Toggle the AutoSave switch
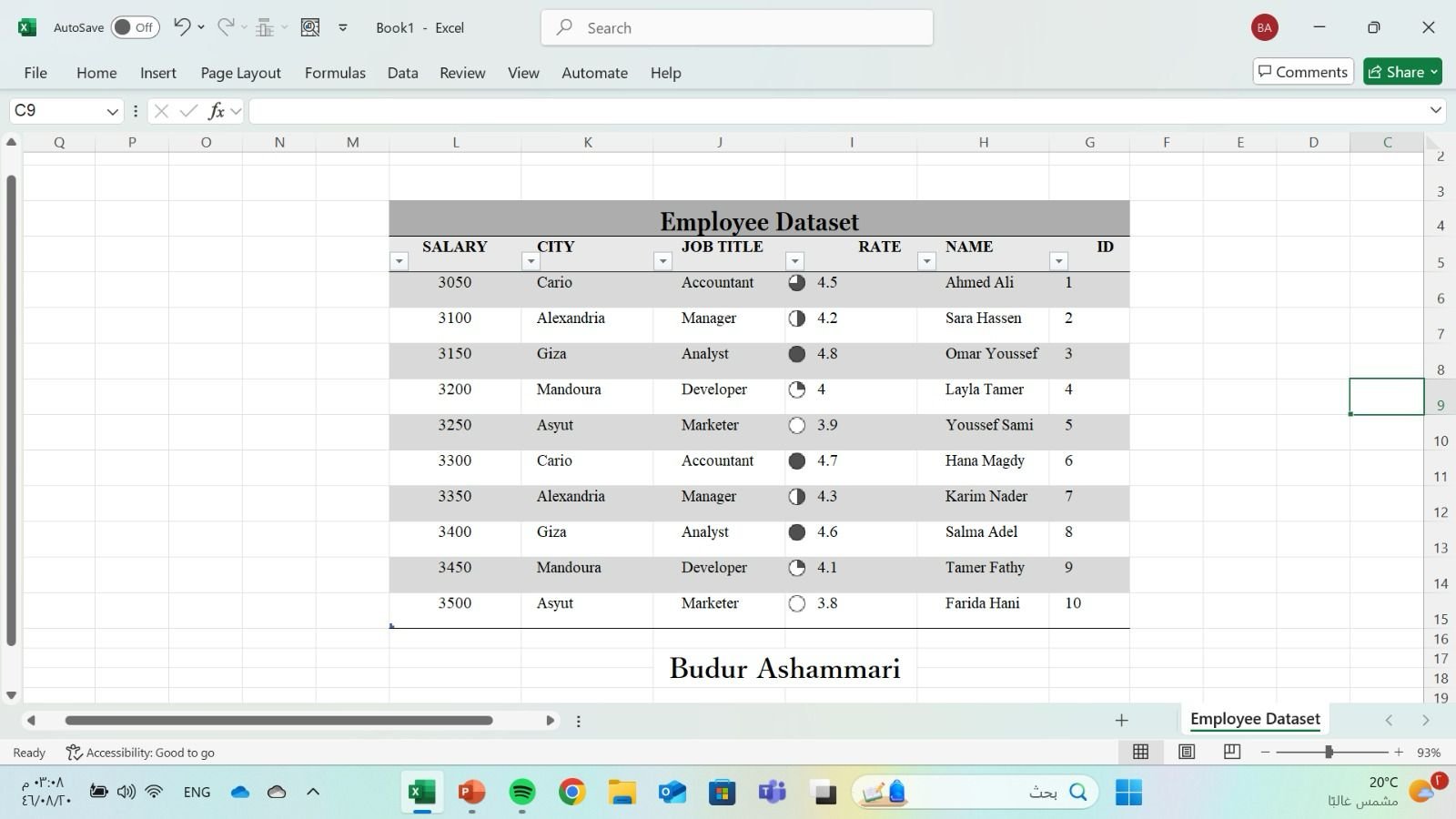Image resolution: width=1456 pixels, height=819 pixels. 135,27
